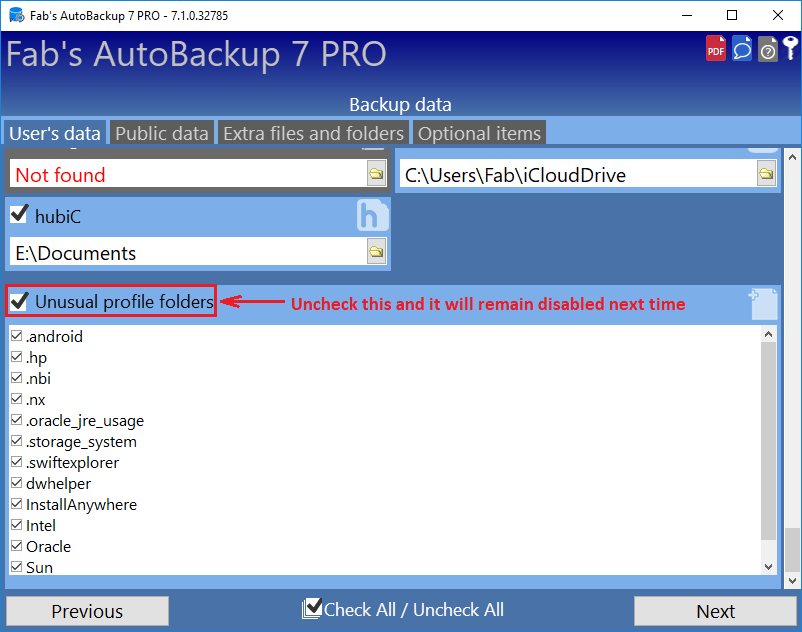Click the Next button
Screen dimensions: 802x632
tap(715, 611)
